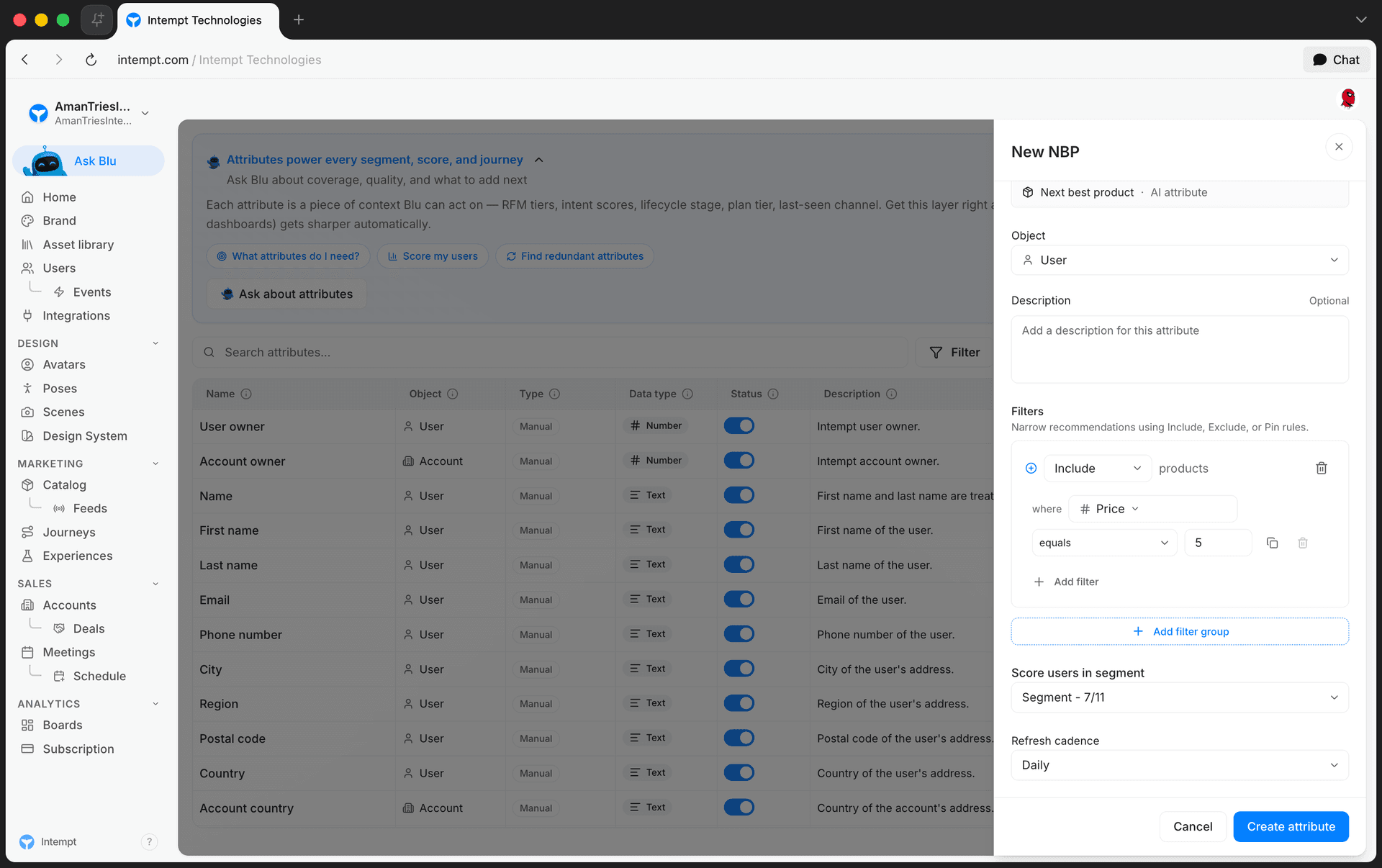Click the Search attributes field
Image resolution: width=1382 pixels, height=868 pixels.
coord(550,353)
